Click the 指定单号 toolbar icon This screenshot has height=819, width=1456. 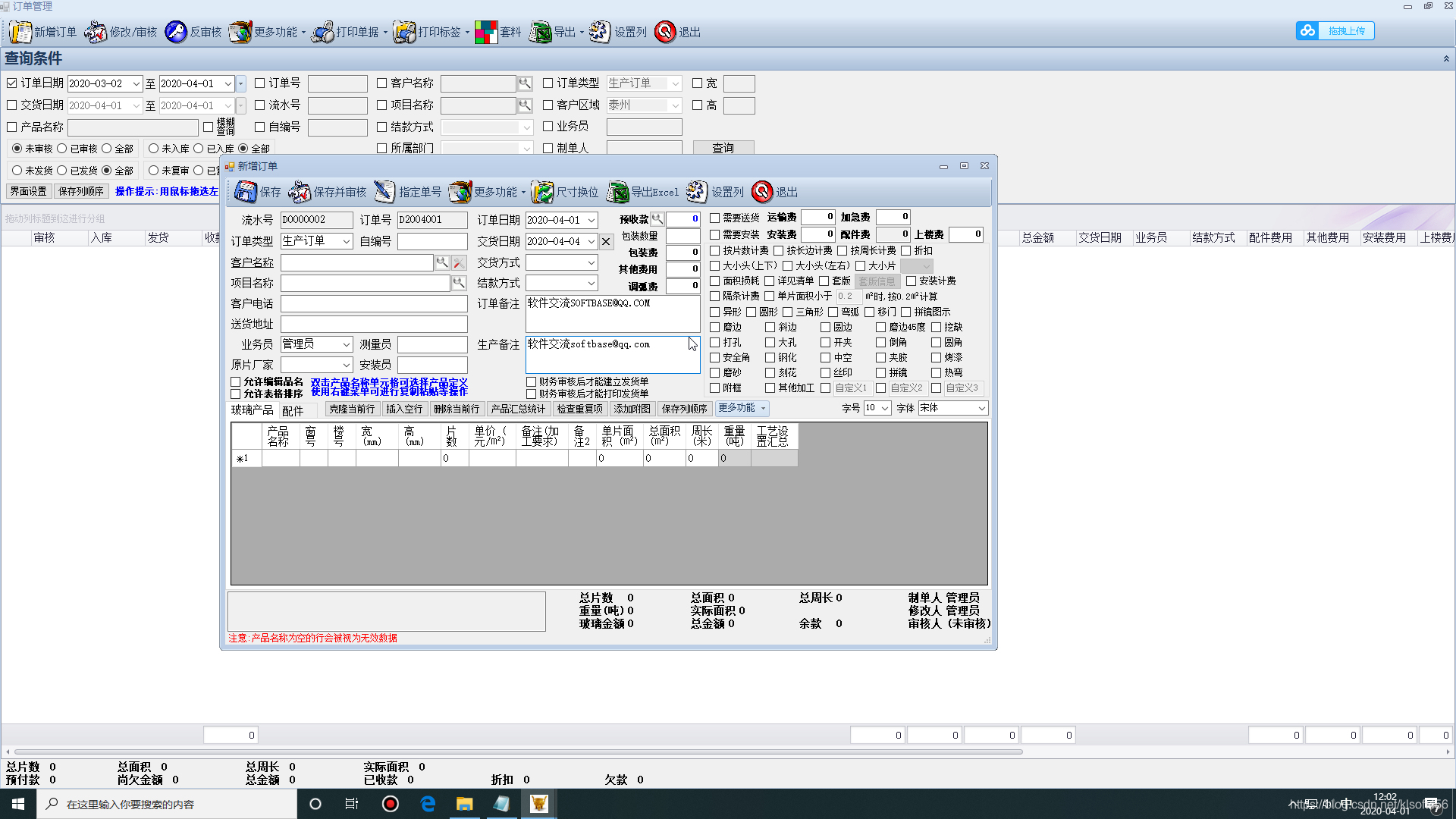385,192
